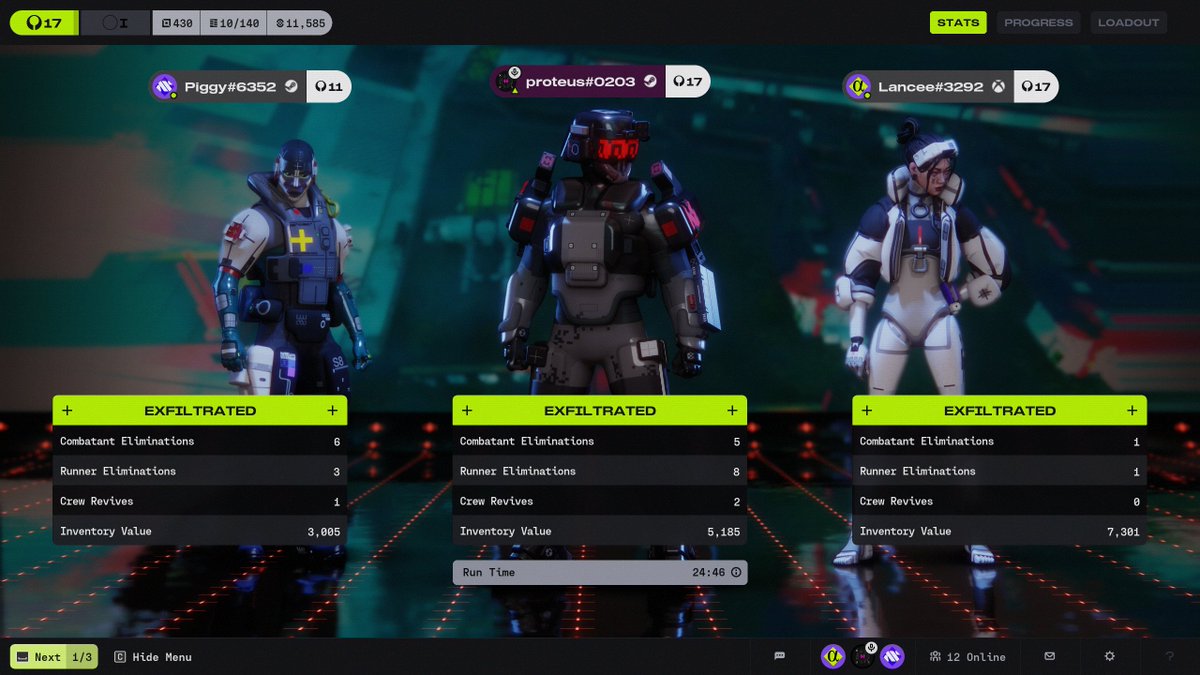
Task: Open Piggy#6352 player avatar
Action: point(165,86)
